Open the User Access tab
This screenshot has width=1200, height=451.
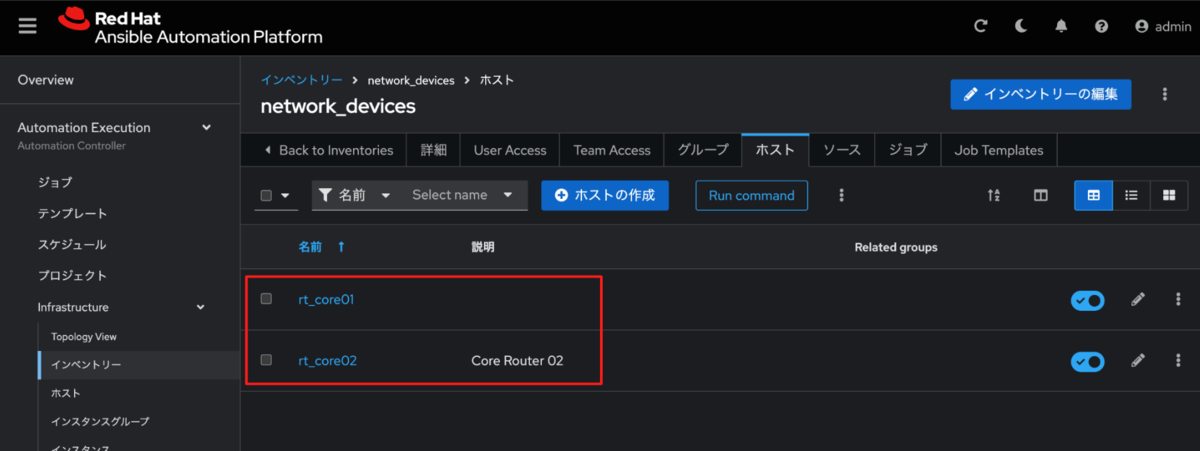click(x=510, y=150)
